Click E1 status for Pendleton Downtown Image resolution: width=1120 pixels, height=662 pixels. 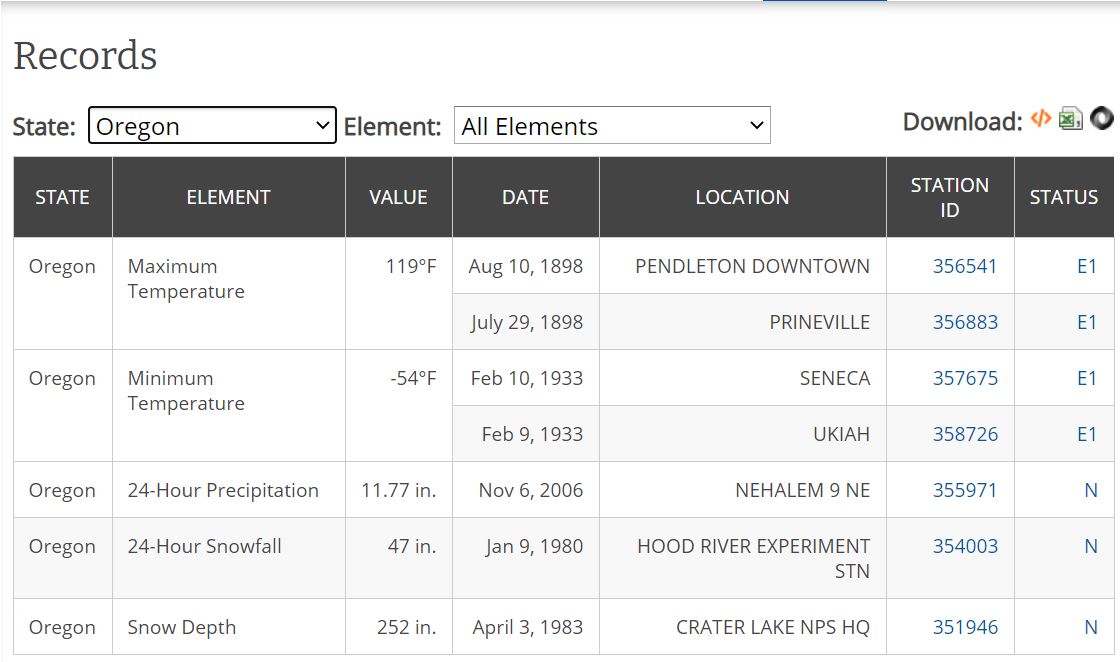click(x=1086, y=267)
